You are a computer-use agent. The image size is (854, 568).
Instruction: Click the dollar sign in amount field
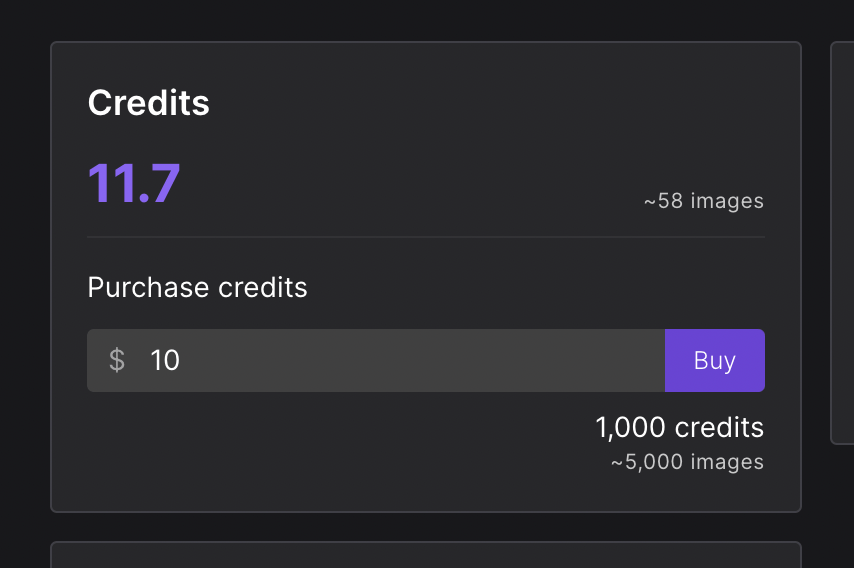coord(117,360)
